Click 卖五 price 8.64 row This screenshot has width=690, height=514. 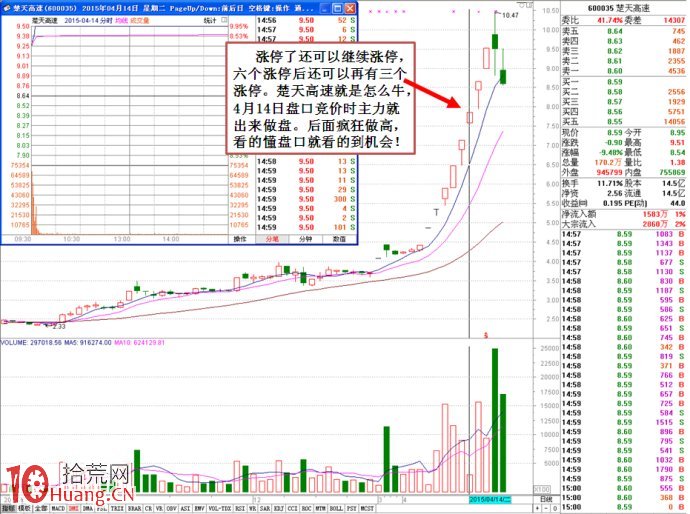[624, 31]
